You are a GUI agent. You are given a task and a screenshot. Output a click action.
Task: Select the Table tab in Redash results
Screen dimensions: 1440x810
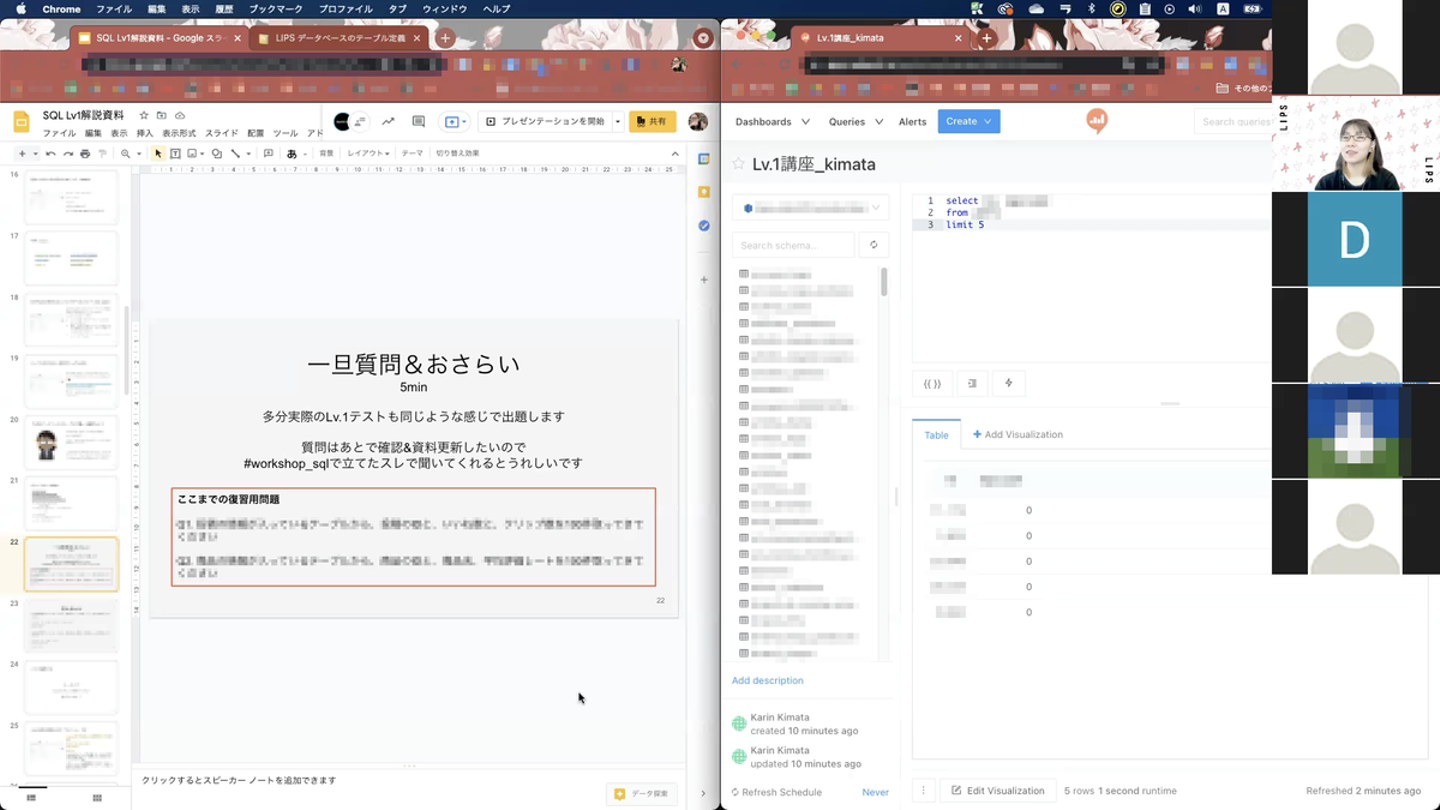pyautogui.click(x=936, y=435)
